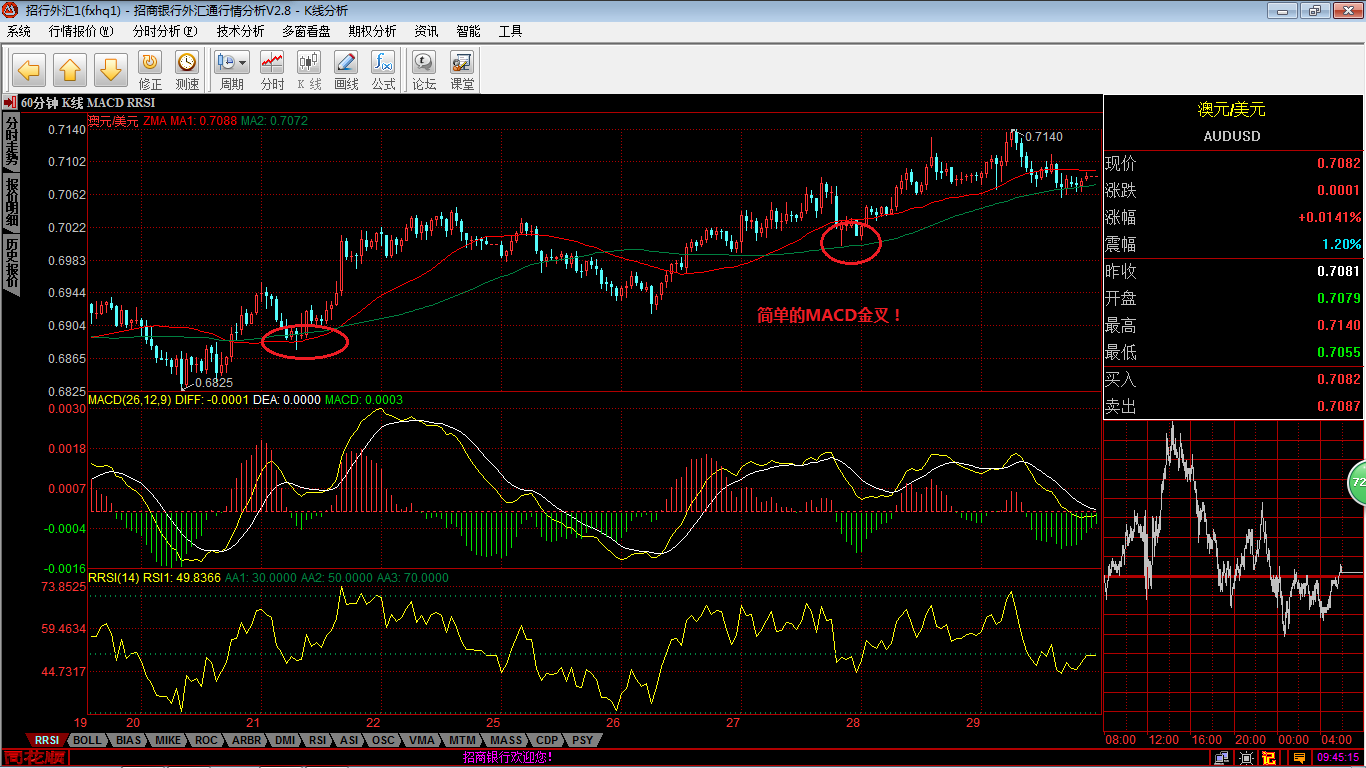Viewport: 1366px width, 768px height.
Task: Switch to the VMA indicator tab
Action: pos(422,740)
